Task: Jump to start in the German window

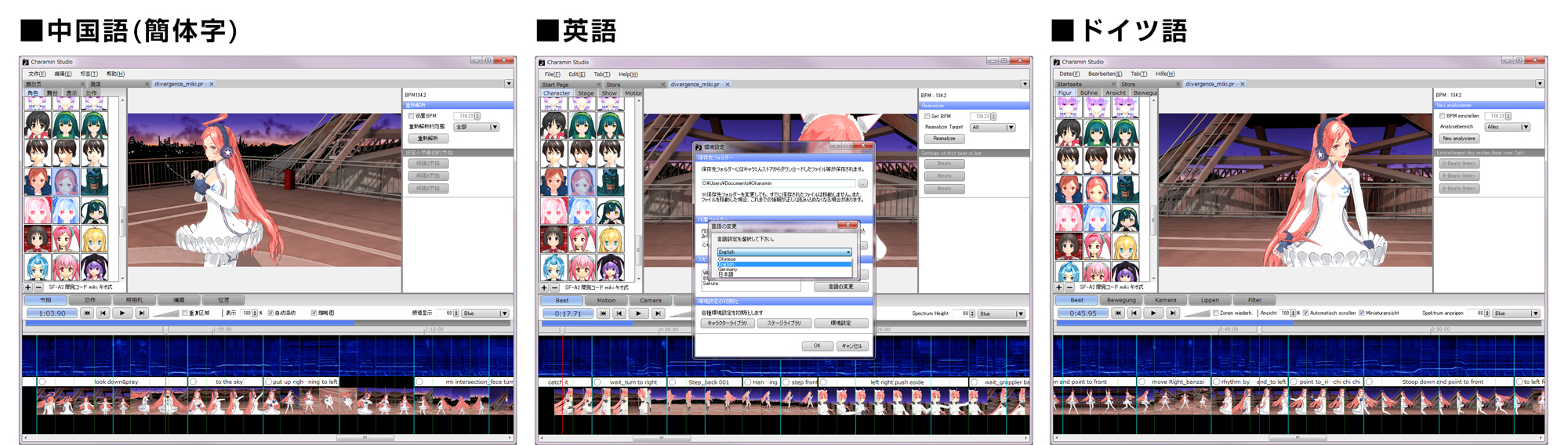Action: tap(1117, 313)
